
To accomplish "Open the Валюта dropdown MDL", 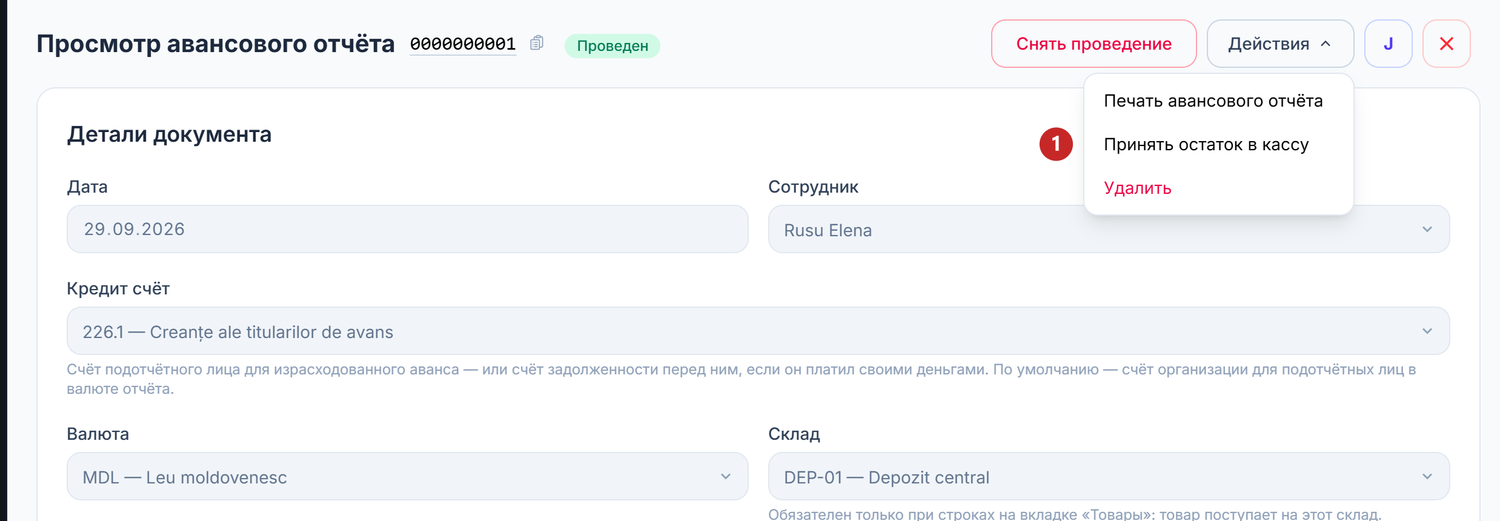I will [x=407, y=477].
